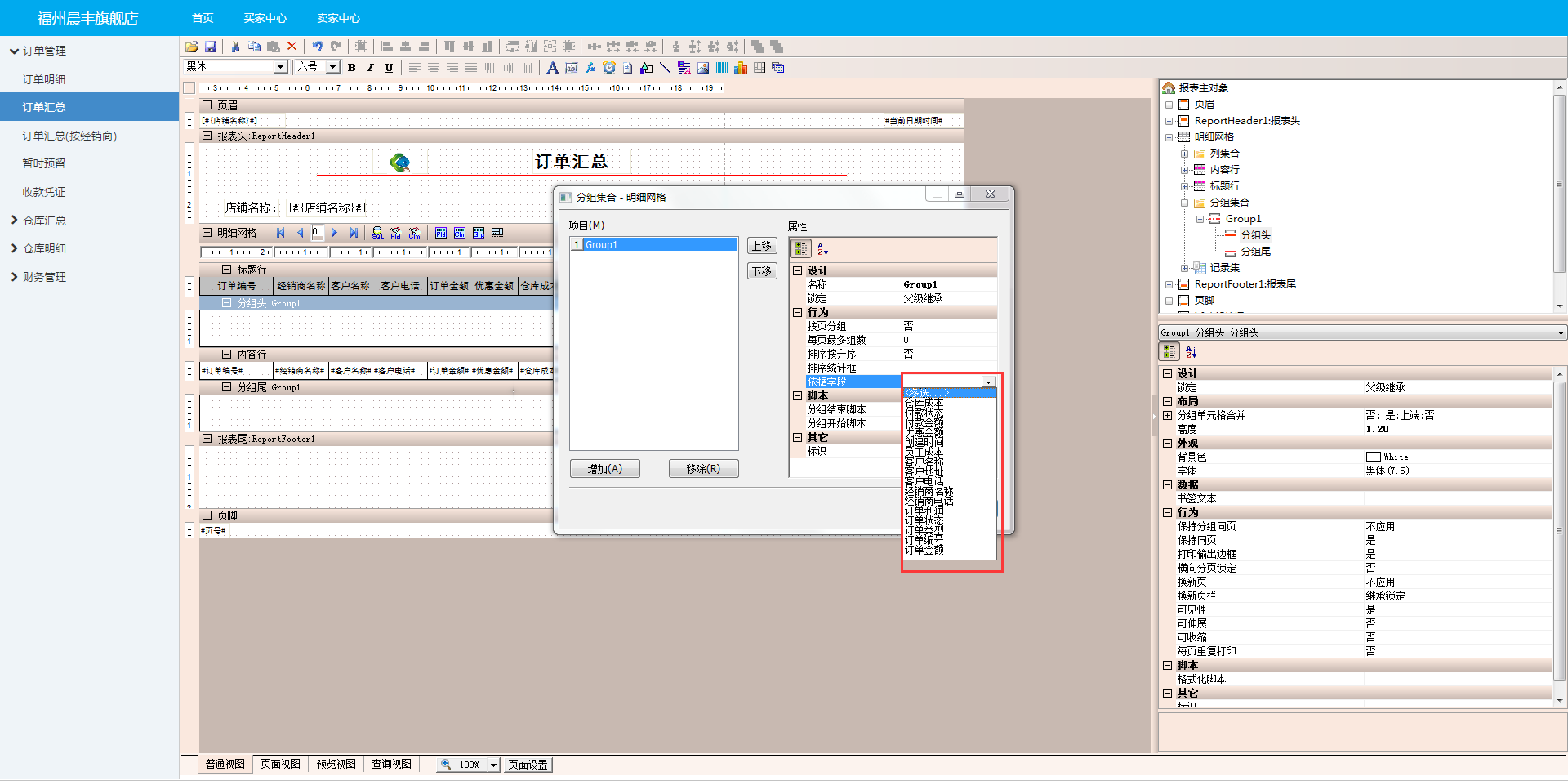This screenshot has height=781, width=1568.
Task: Collapse the 报表尾:ReportFooter1 section toggle
Action: 207,439
